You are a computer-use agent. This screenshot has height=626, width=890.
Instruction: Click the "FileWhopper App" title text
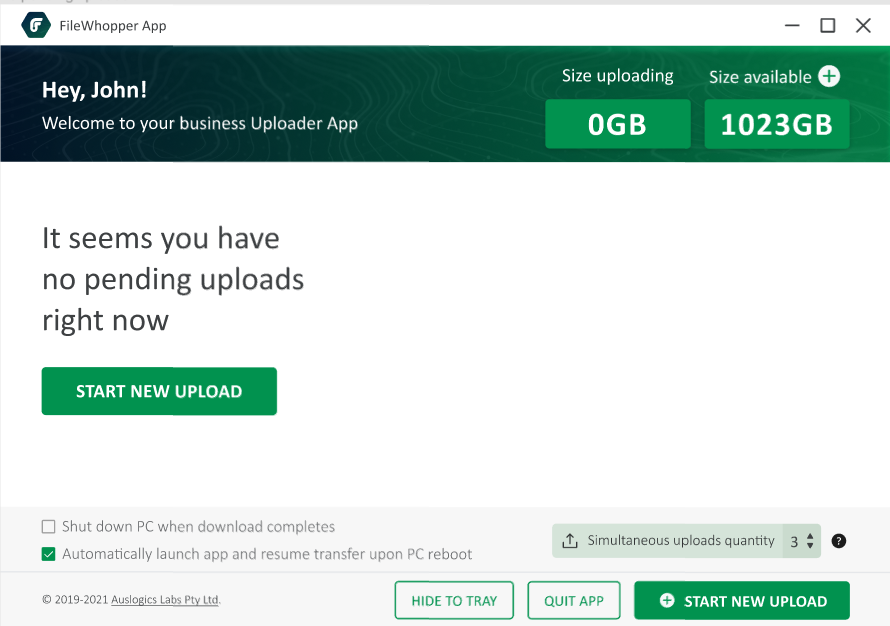click(x=113, y=26)
